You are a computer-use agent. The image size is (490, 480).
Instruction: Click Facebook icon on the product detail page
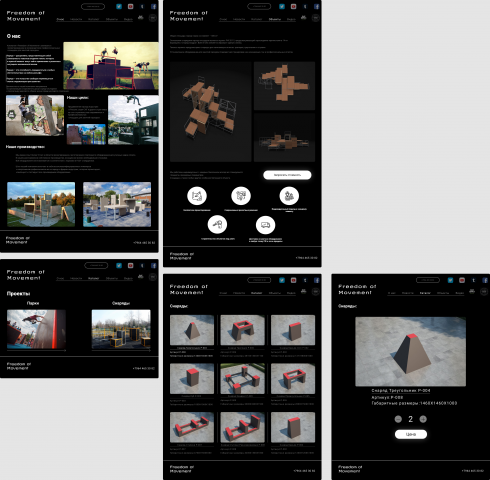pyautogui.click(x=485, y=280)
